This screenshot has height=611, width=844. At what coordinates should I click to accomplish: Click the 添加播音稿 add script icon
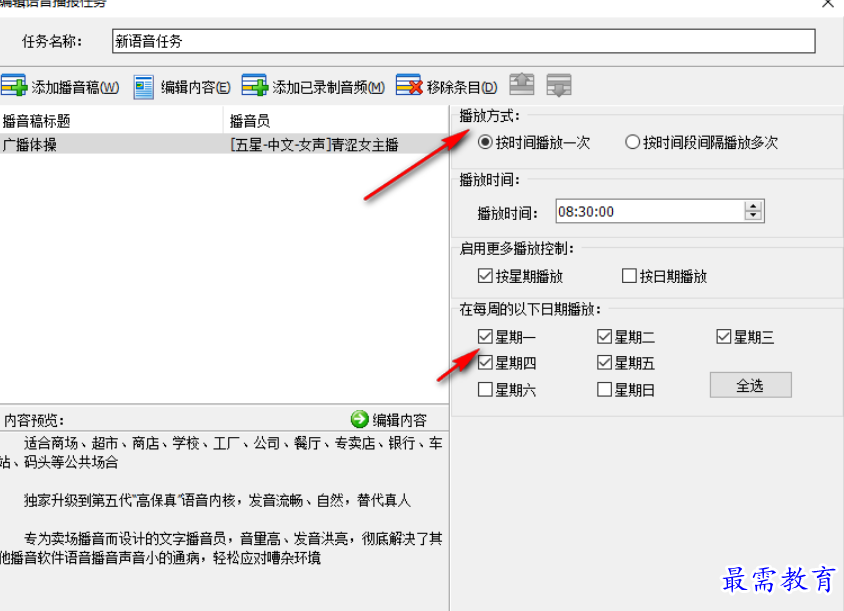(x=14, y=86)
